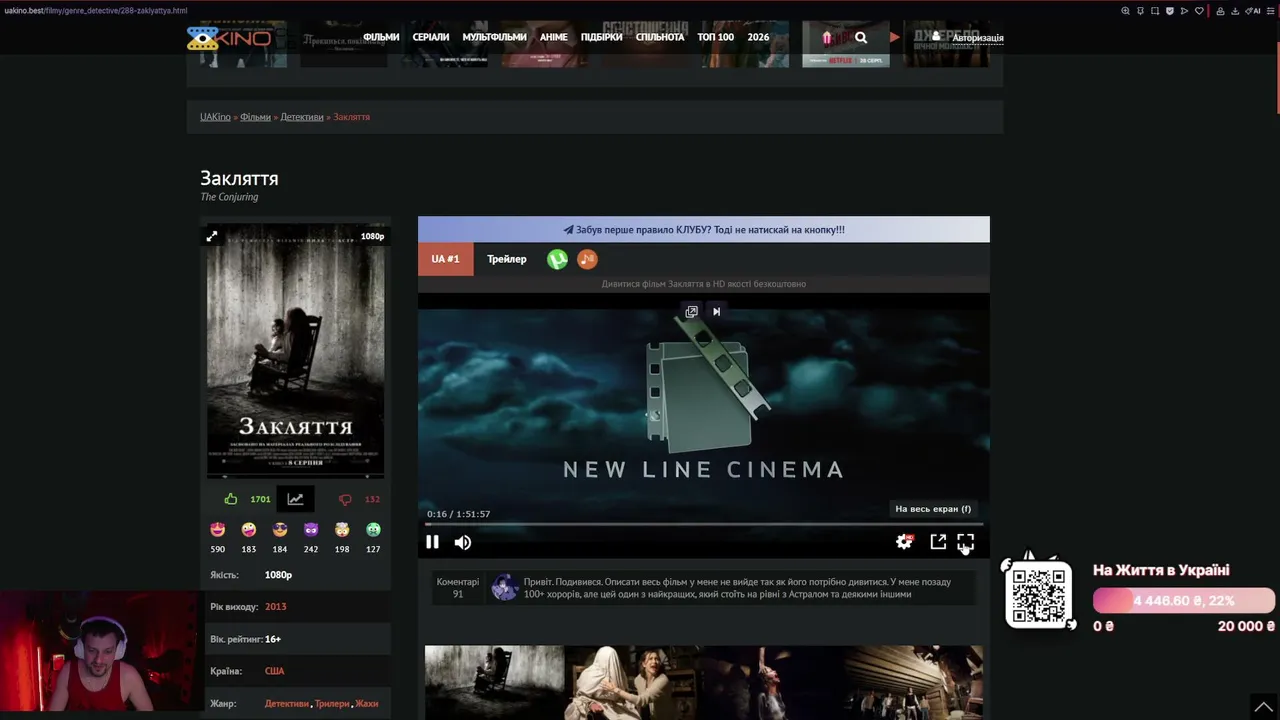Viewport: 1280px width, 720px height.
Task: Click the orange music icon beside Трейлер
Action: point(588,260)
